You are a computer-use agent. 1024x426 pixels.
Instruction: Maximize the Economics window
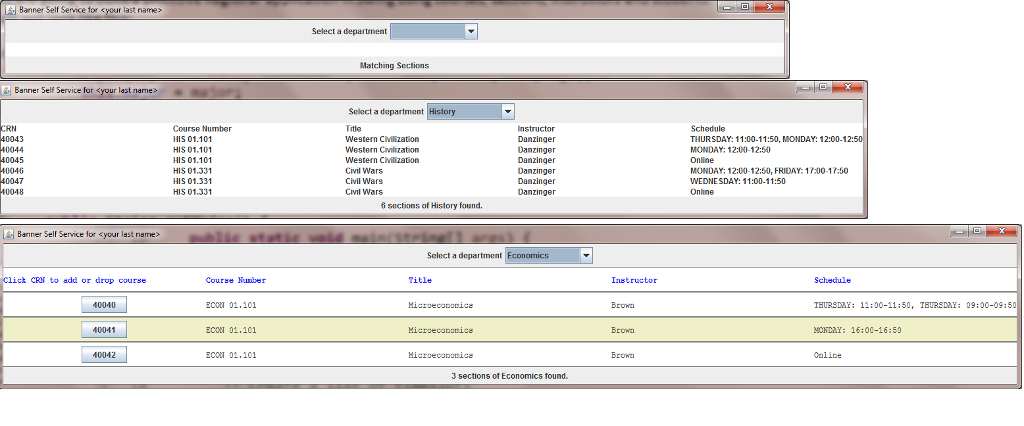(x=977, y=231)
